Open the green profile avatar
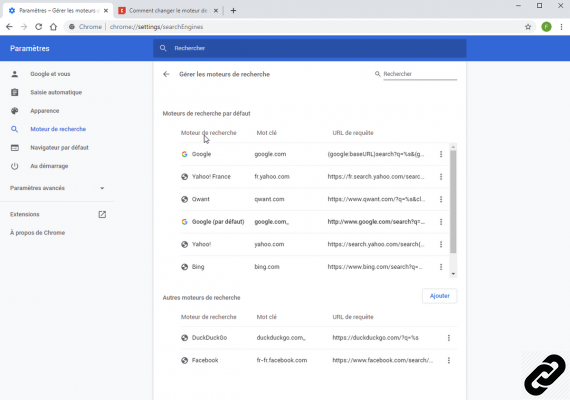 [546, 27]
